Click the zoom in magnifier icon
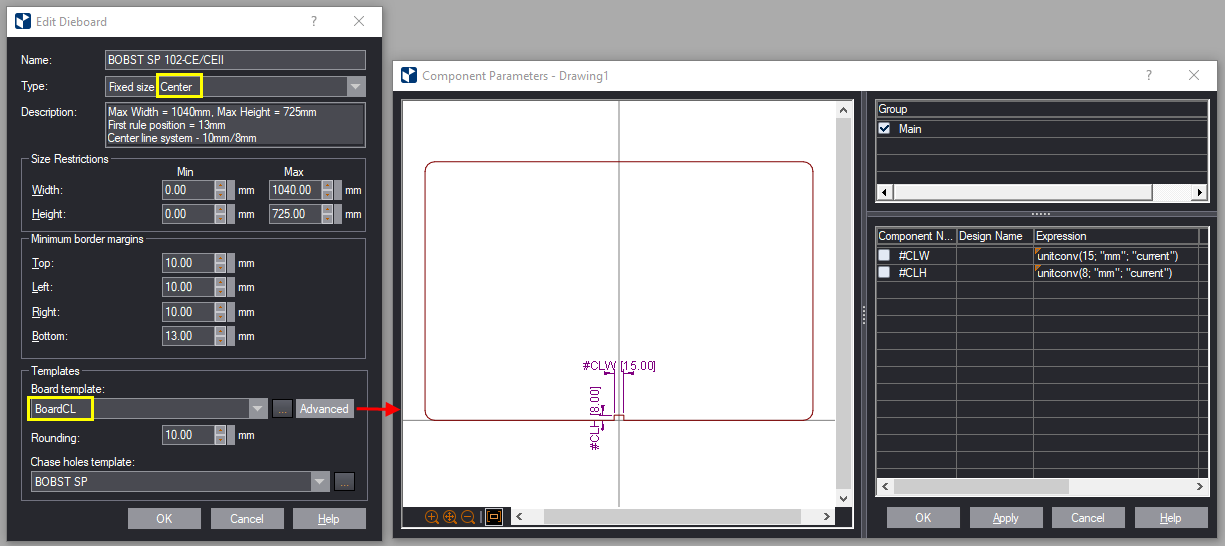This screenshot has width=1225, height=546. pyautogui.click(x=432, y=517)
